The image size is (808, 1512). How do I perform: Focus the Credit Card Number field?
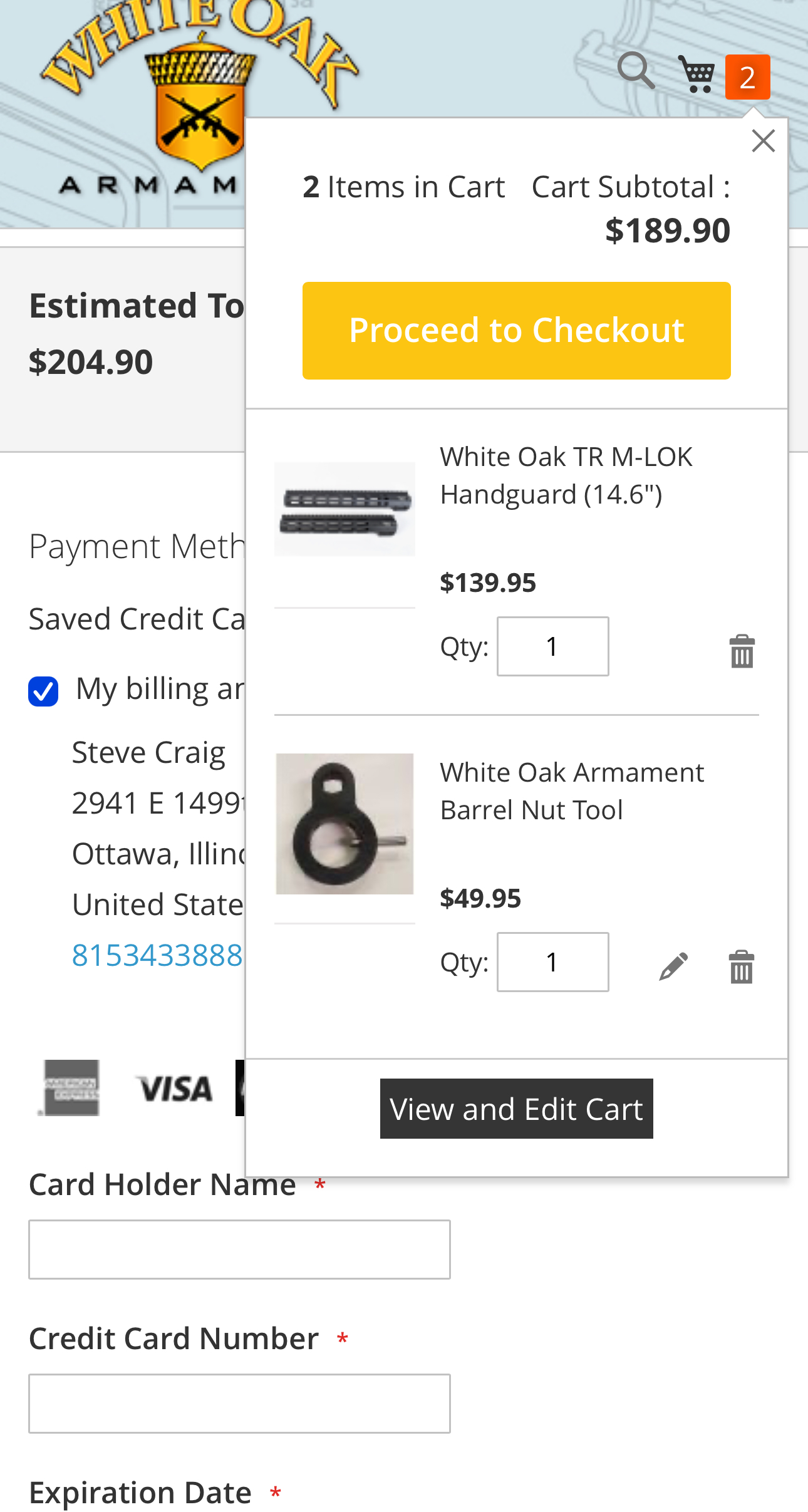pyautogui.click(x=239, y=1404)
